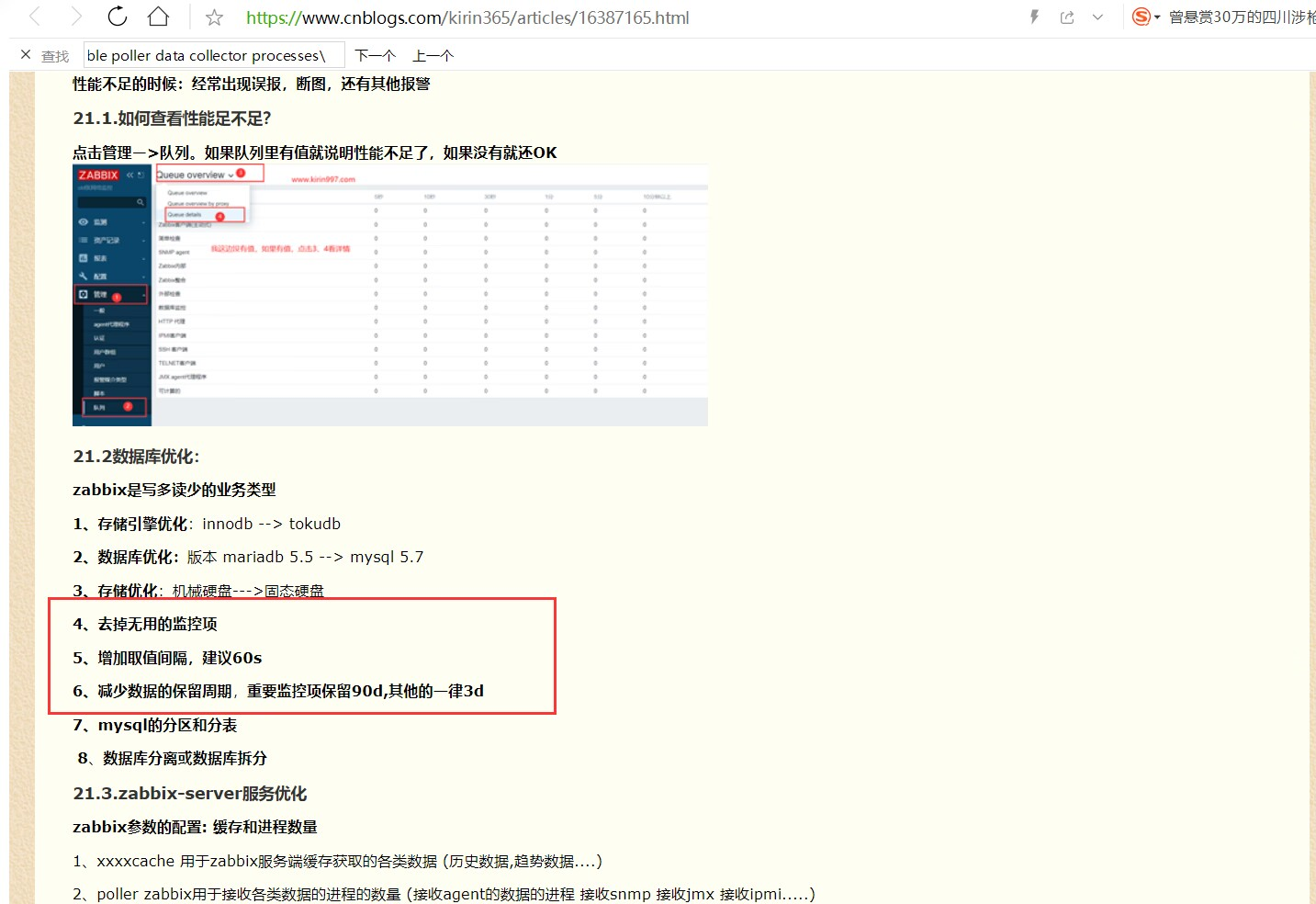This screenshot has height=904, width=1316.
Task: Click text zabbix是写多读少的业务类型
Action: point(174,490)
